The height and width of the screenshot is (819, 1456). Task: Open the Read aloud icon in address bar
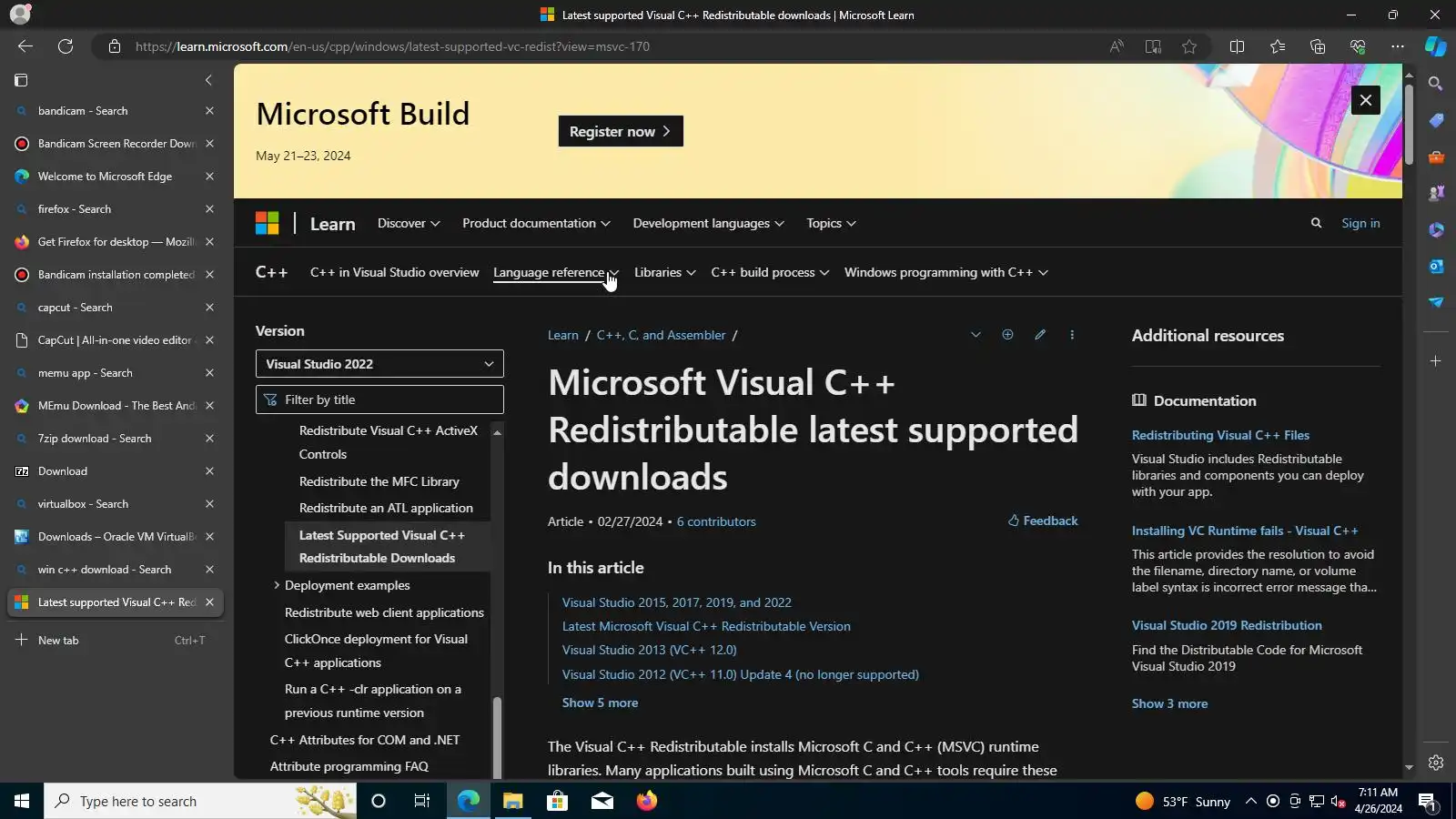pyautogui.click(x=1117, y=46)
